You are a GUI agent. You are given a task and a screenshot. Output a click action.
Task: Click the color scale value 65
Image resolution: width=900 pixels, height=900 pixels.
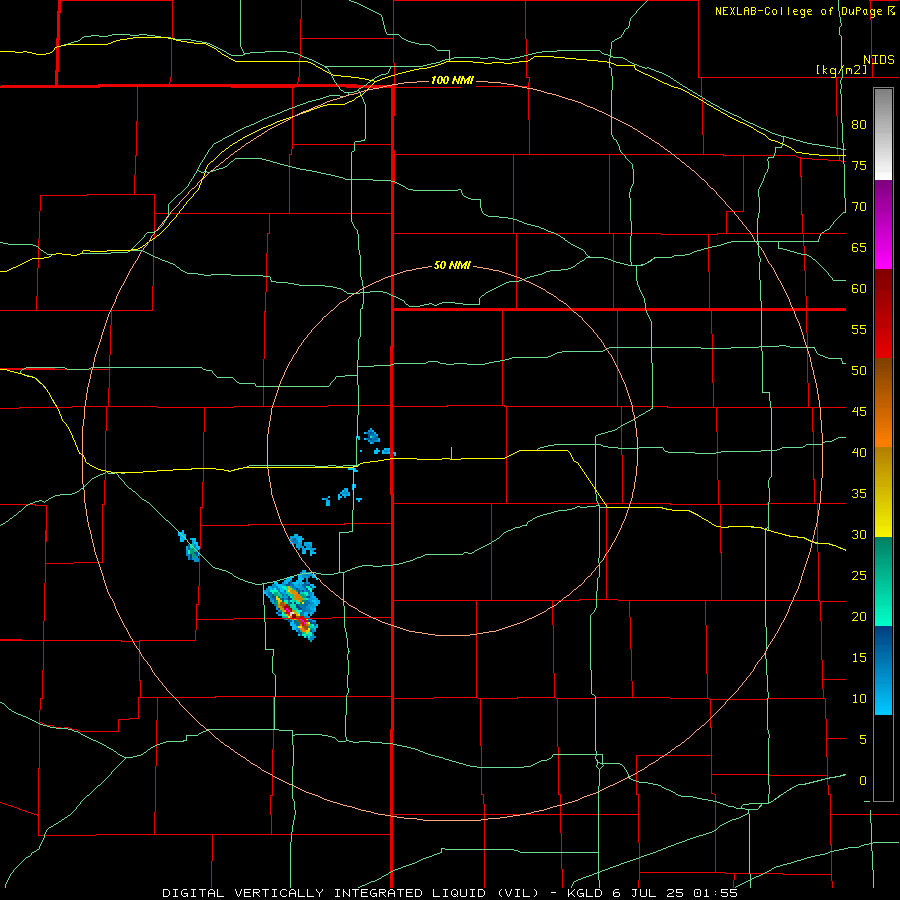[859, 247]
